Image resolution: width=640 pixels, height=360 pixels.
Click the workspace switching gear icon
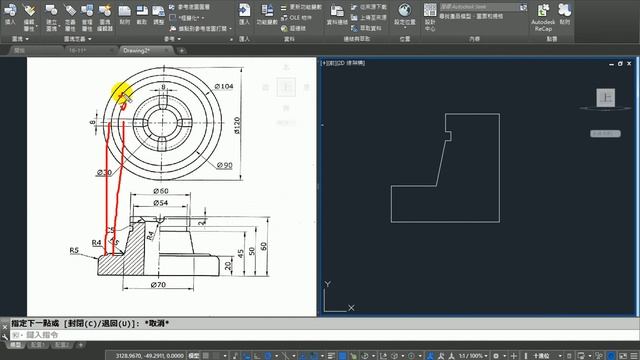coord(496,356)
